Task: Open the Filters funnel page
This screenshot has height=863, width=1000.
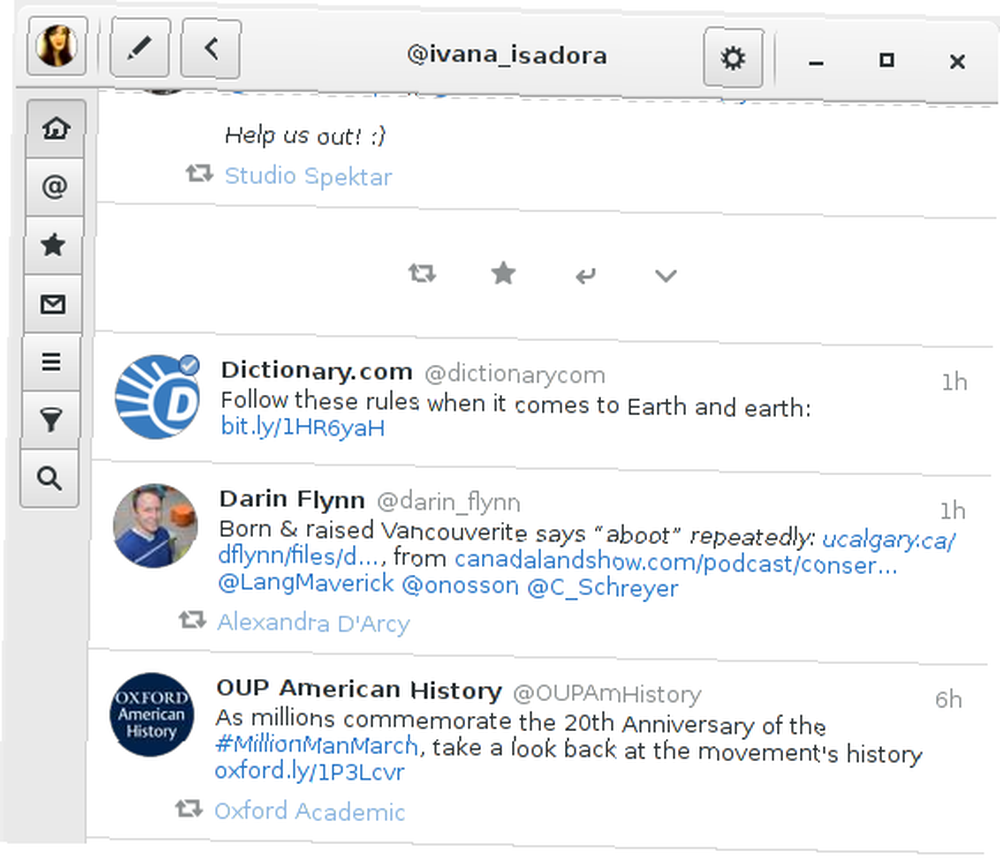Action: [50, 420]
